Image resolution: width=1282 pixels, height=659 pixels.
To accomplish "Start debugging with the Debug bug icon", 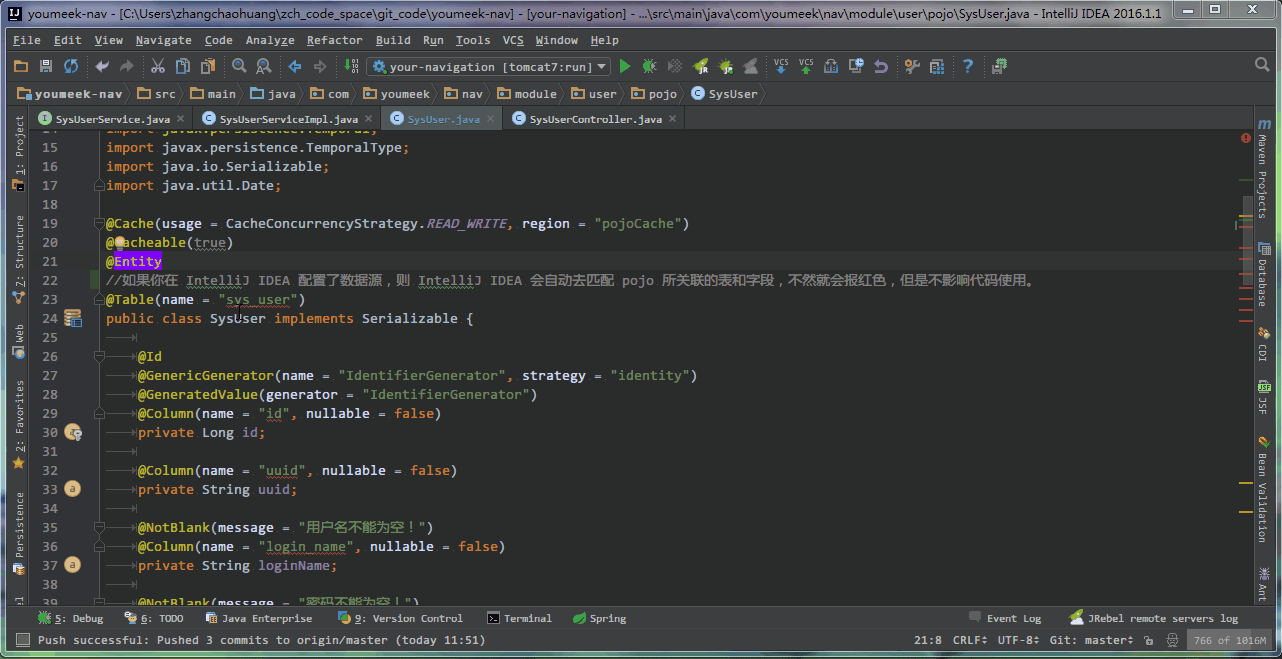I will click(649, 67).
